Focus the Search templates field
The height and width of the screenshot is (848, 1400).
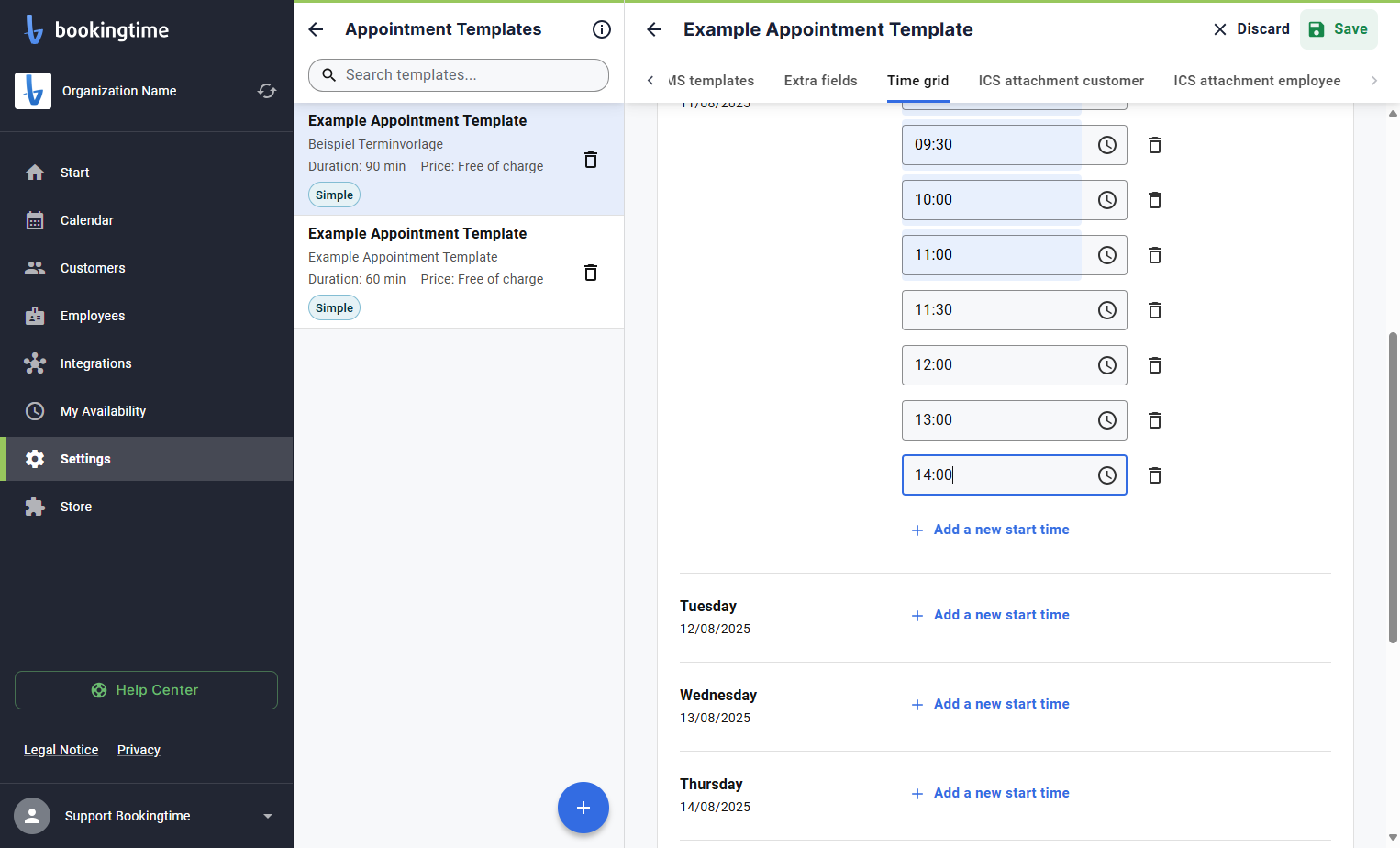459,75
